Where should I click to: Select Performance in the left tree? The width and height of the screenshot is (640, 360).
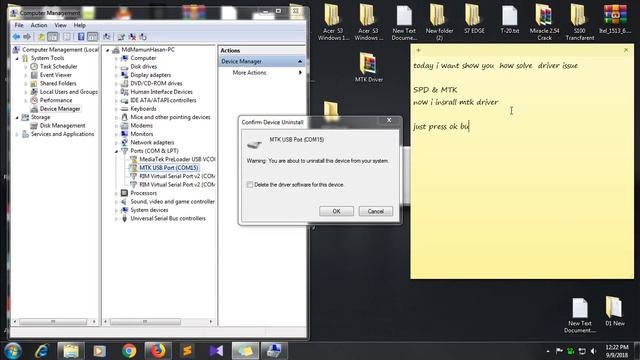pos(56,100)
